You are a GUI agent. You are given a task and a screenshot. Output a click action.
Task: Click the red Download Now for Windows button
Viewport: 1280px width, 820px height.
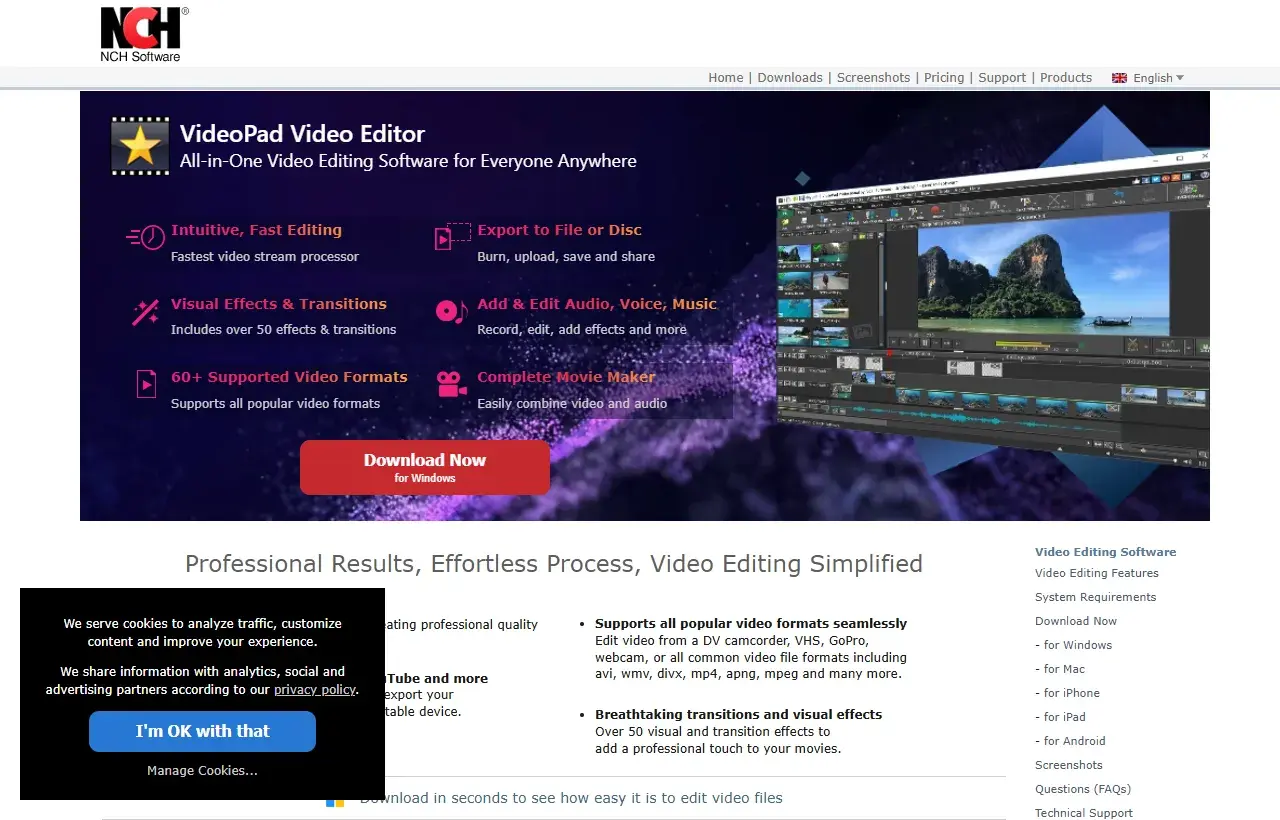coord(425,467)
